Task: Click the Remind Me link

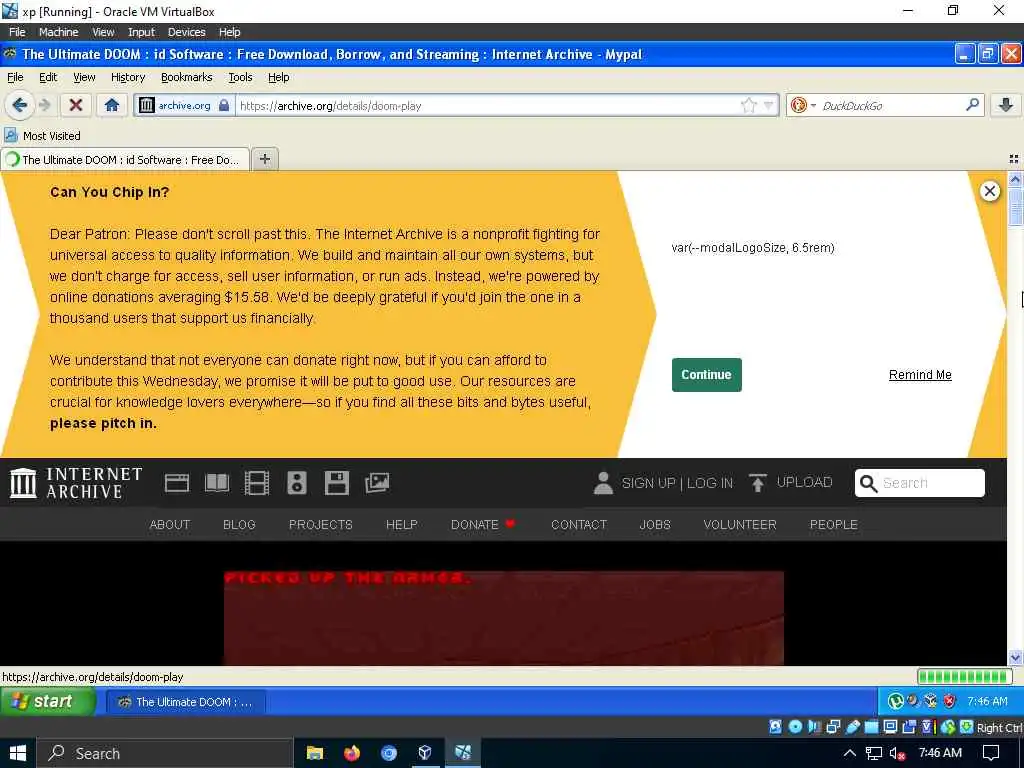Action: [x=920, y=374]
